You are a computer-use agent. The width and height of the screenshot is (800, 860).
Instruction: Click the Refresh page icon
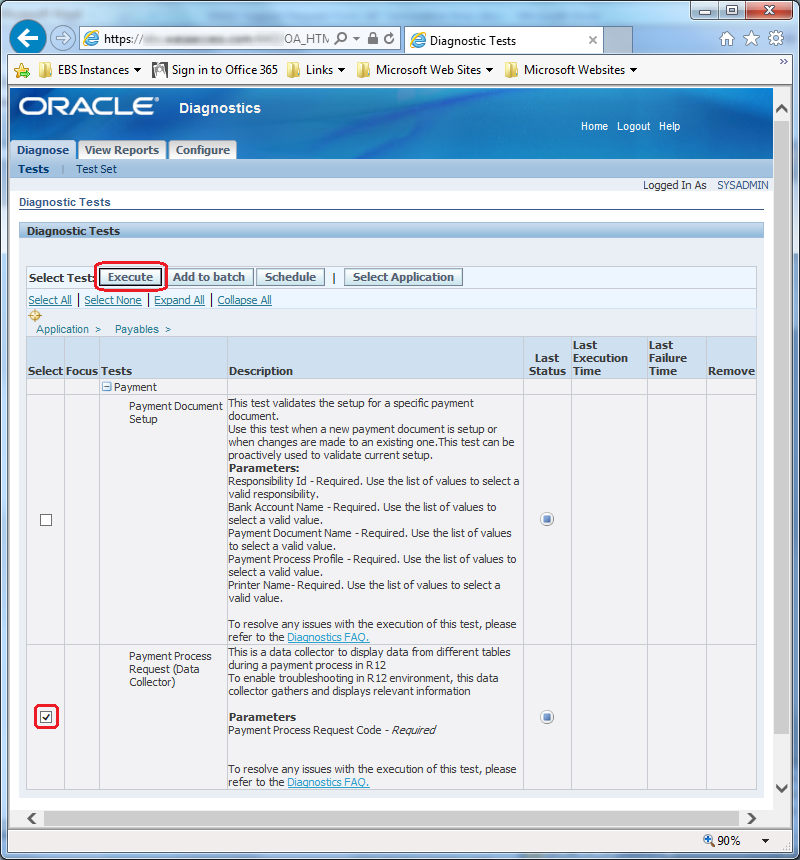pyautogui.click(x=389, y=38)
